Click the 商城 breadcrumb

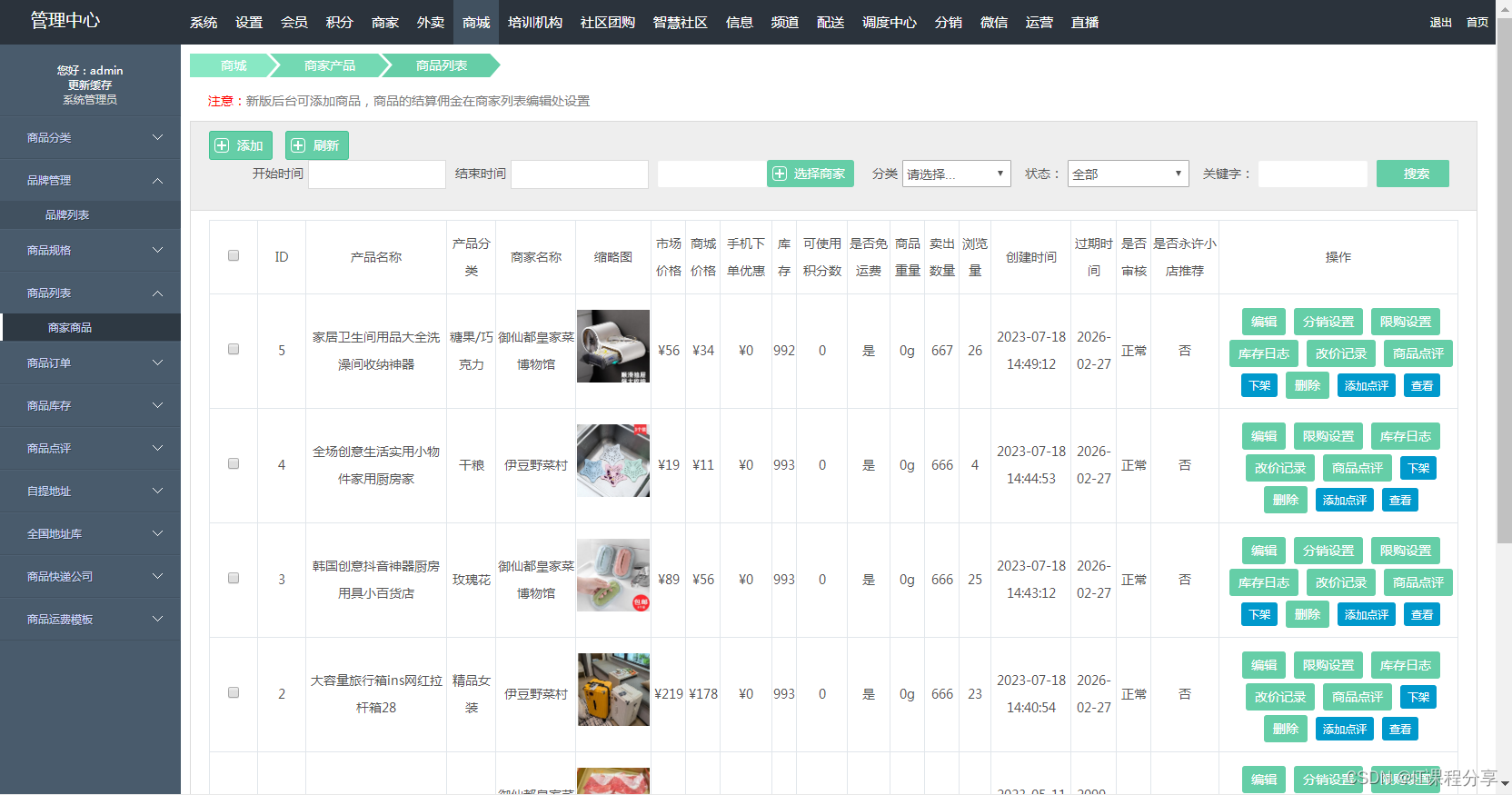(234, 65)
